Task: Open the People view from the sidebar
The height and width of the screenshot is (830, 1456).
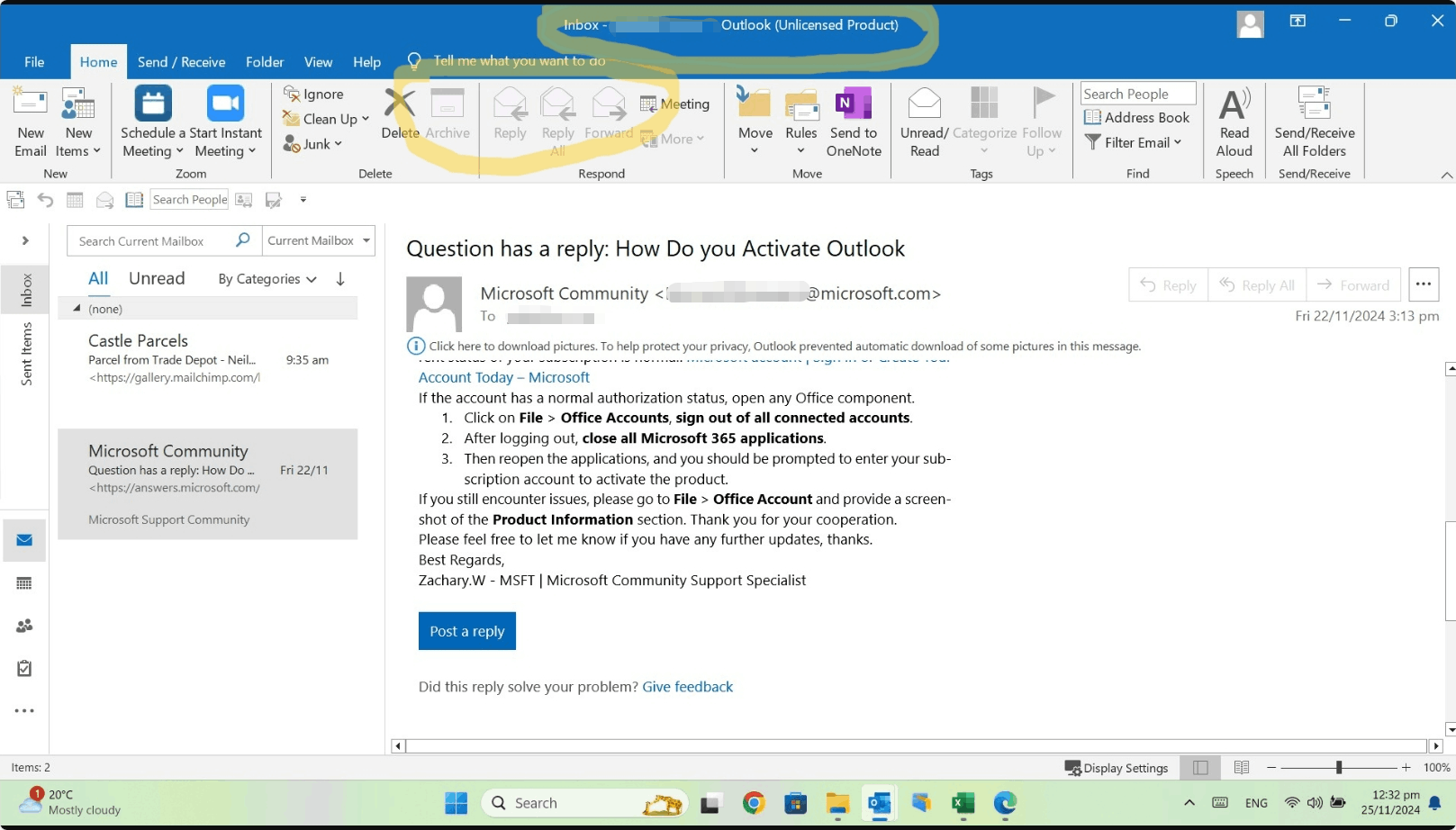Action: 24,625
